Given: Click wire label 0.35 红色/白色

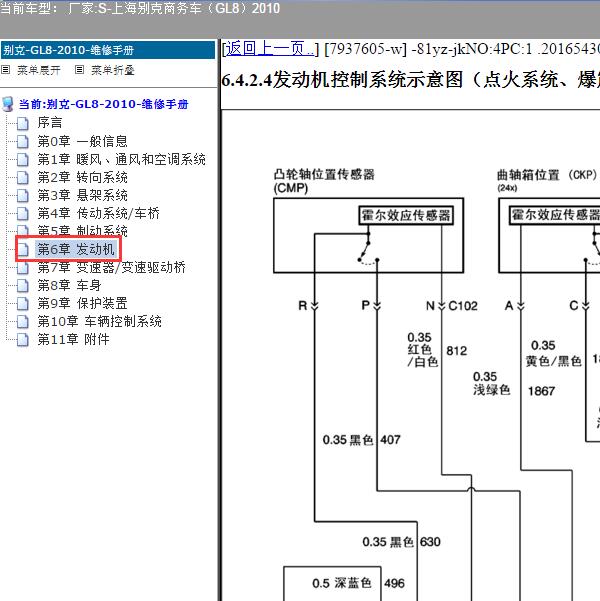Looking at the screenshot, I should tap(422, 350).
